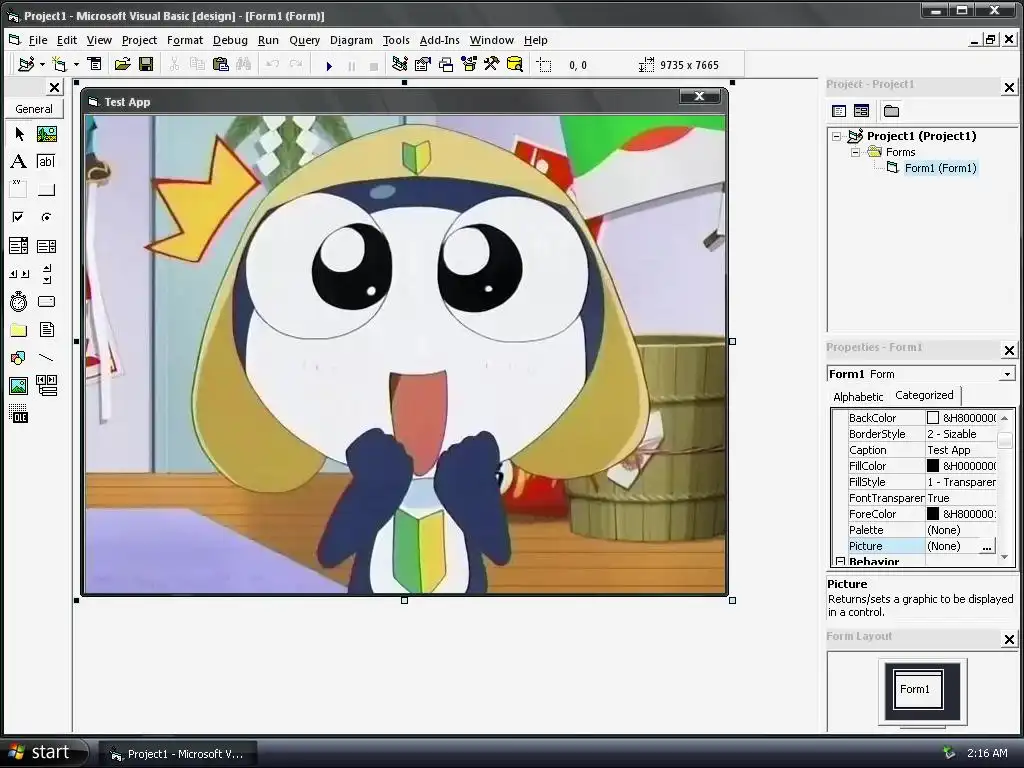The width and height of the screenshot is (1024, 768).
Task: Select the Image control tool
Action: (x=19, y=386)
